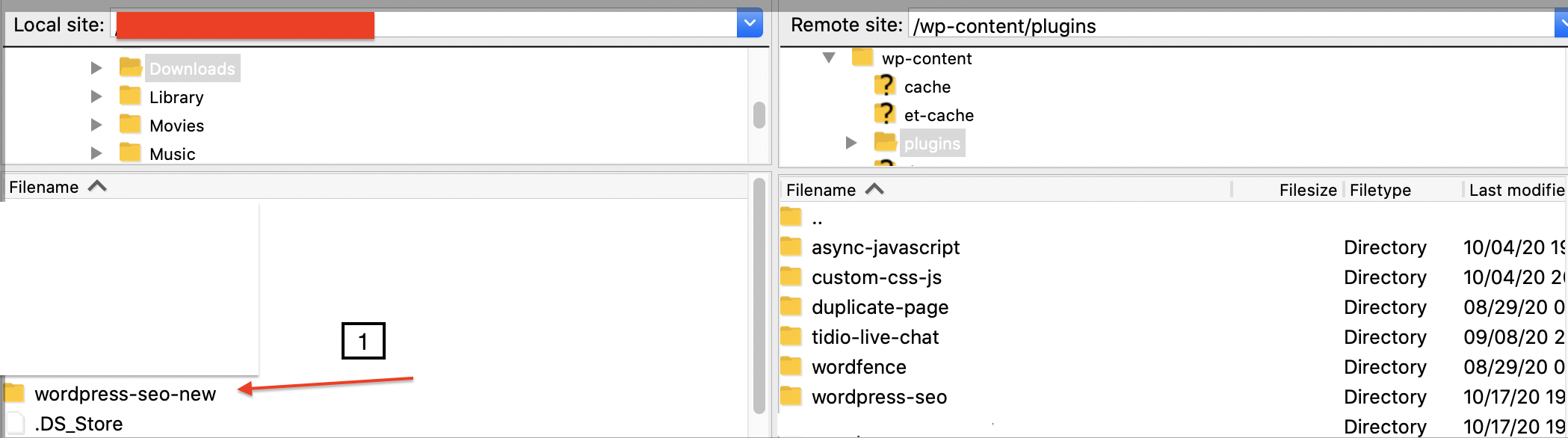Click the wordpress-seo folder icon
The image size is (1568, 438).
click(791, 395)
